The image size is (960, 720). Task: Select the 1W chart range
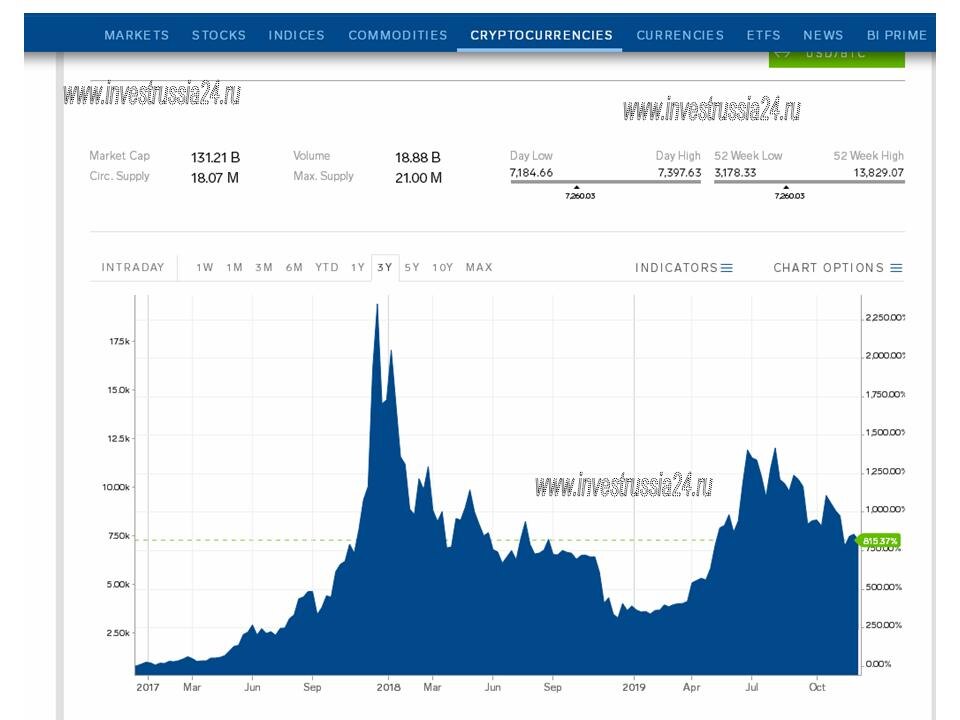205,268
